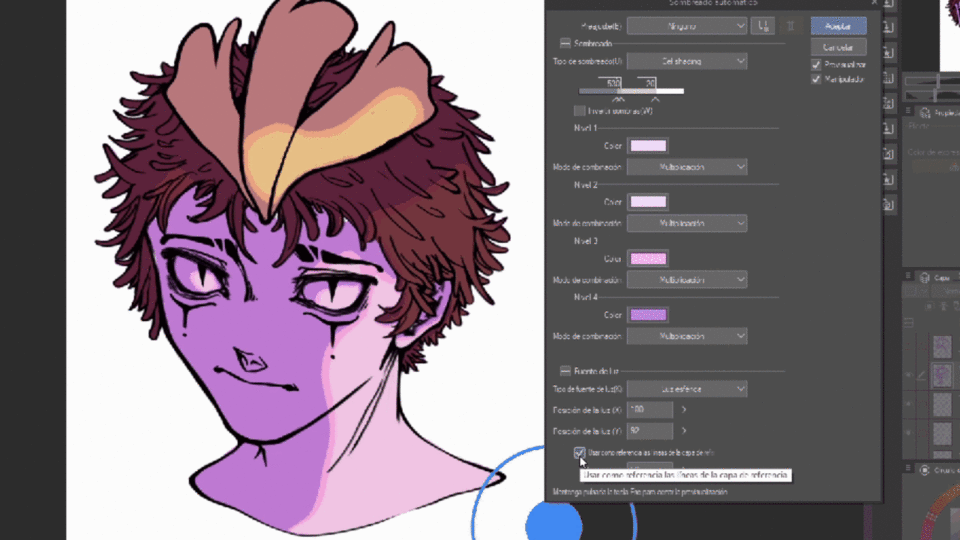Uncheck Usar como referencia las líneas checkbox
The height and width of the screenshot is (540, 960).
pyautogui.click(x=579, y=452)
